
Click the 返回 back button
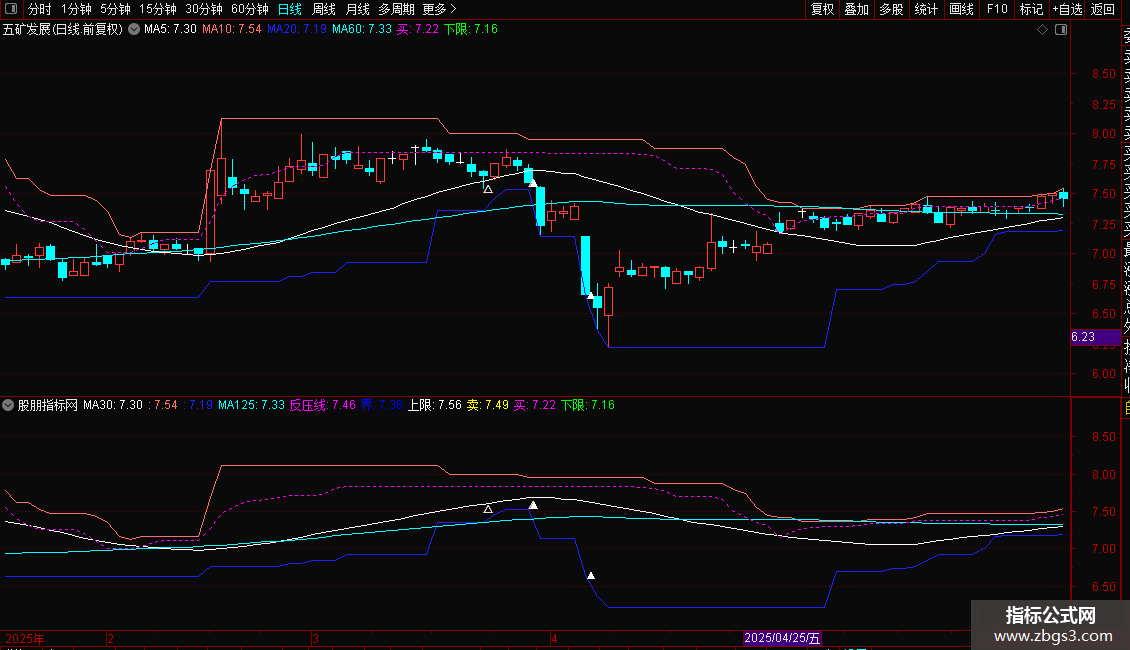click(1103, 9)
